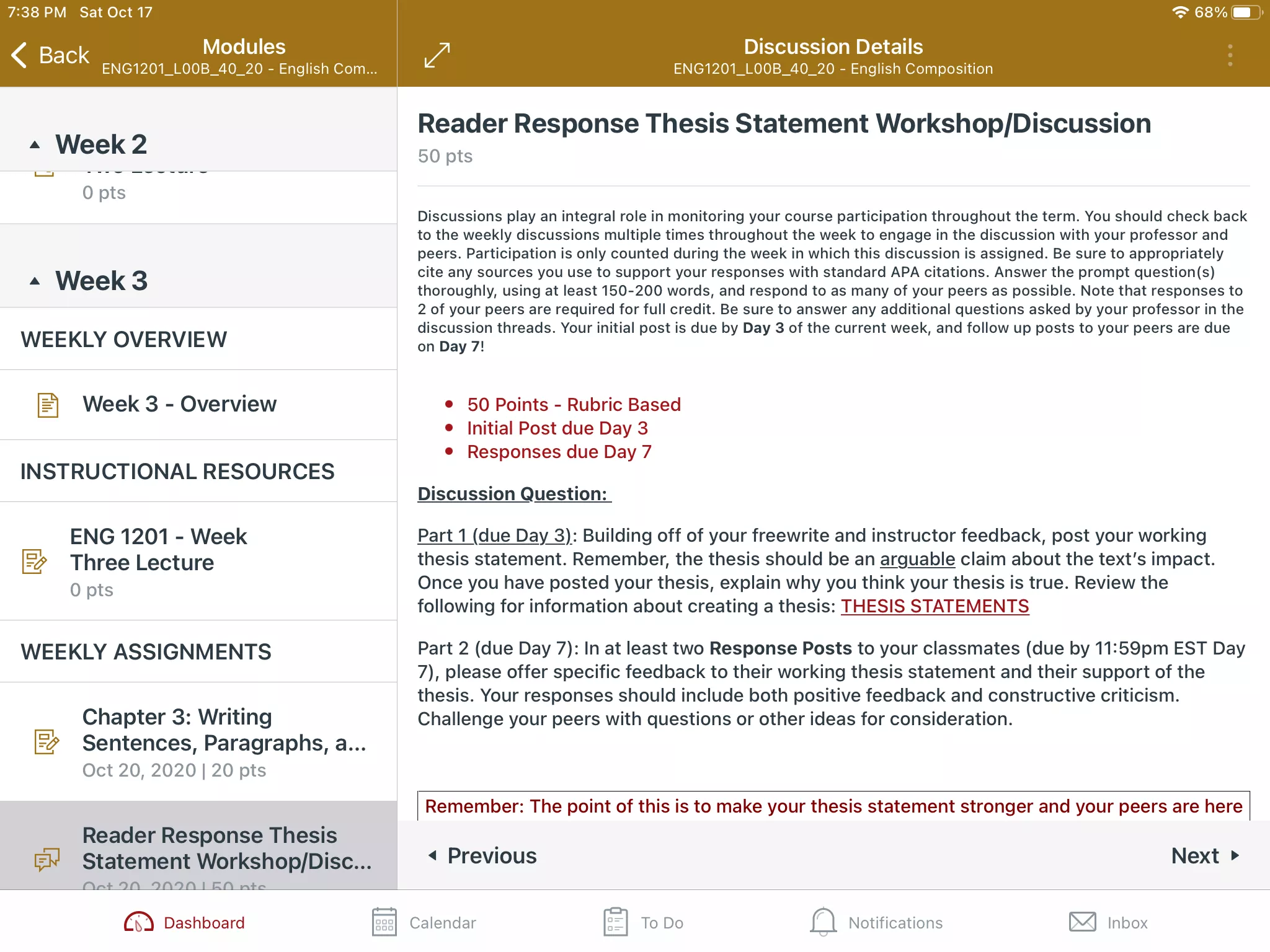The width and height of the screenshot is (1270, 952).
Task: Tap the Back chevron arrow
Action: point(19,55)
